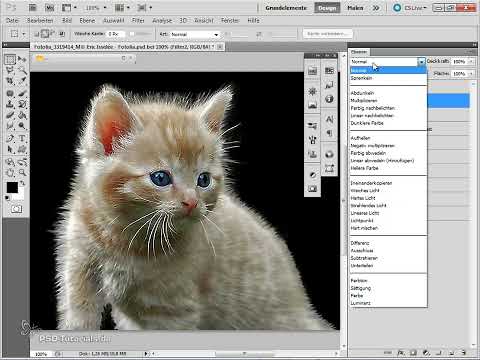Edit the Weiche Kante feather field

point(116,34)
